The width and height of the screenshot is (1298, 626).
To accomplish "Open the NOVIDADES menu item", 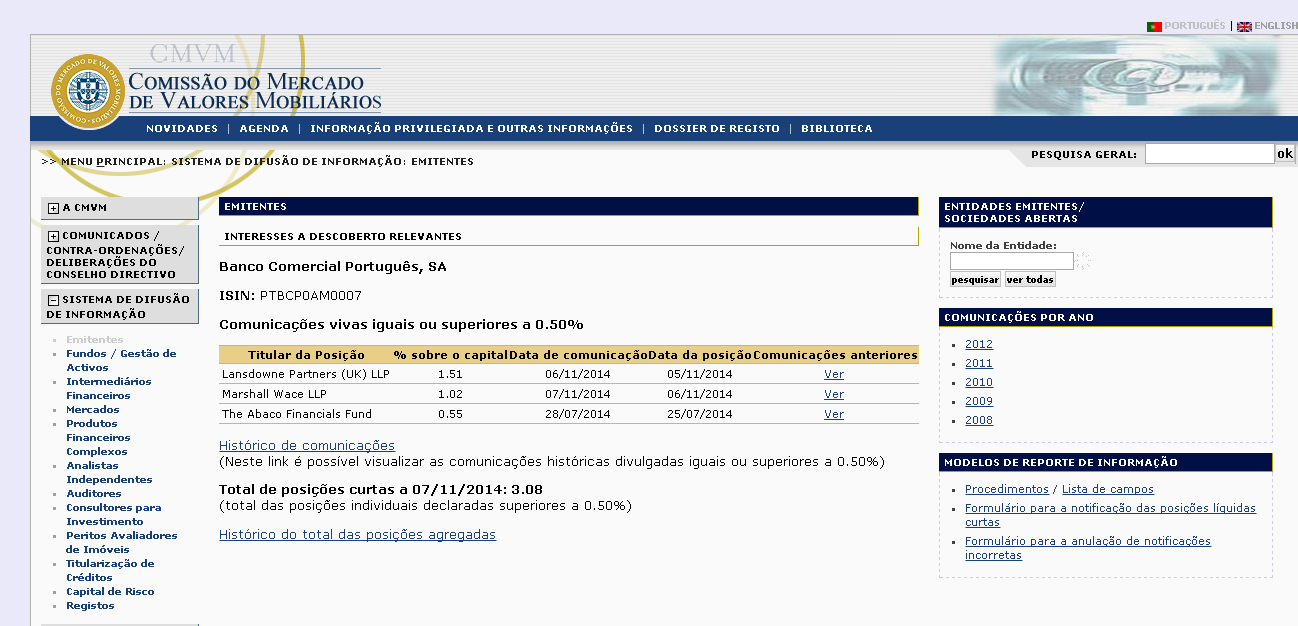I will coord(182,129).
